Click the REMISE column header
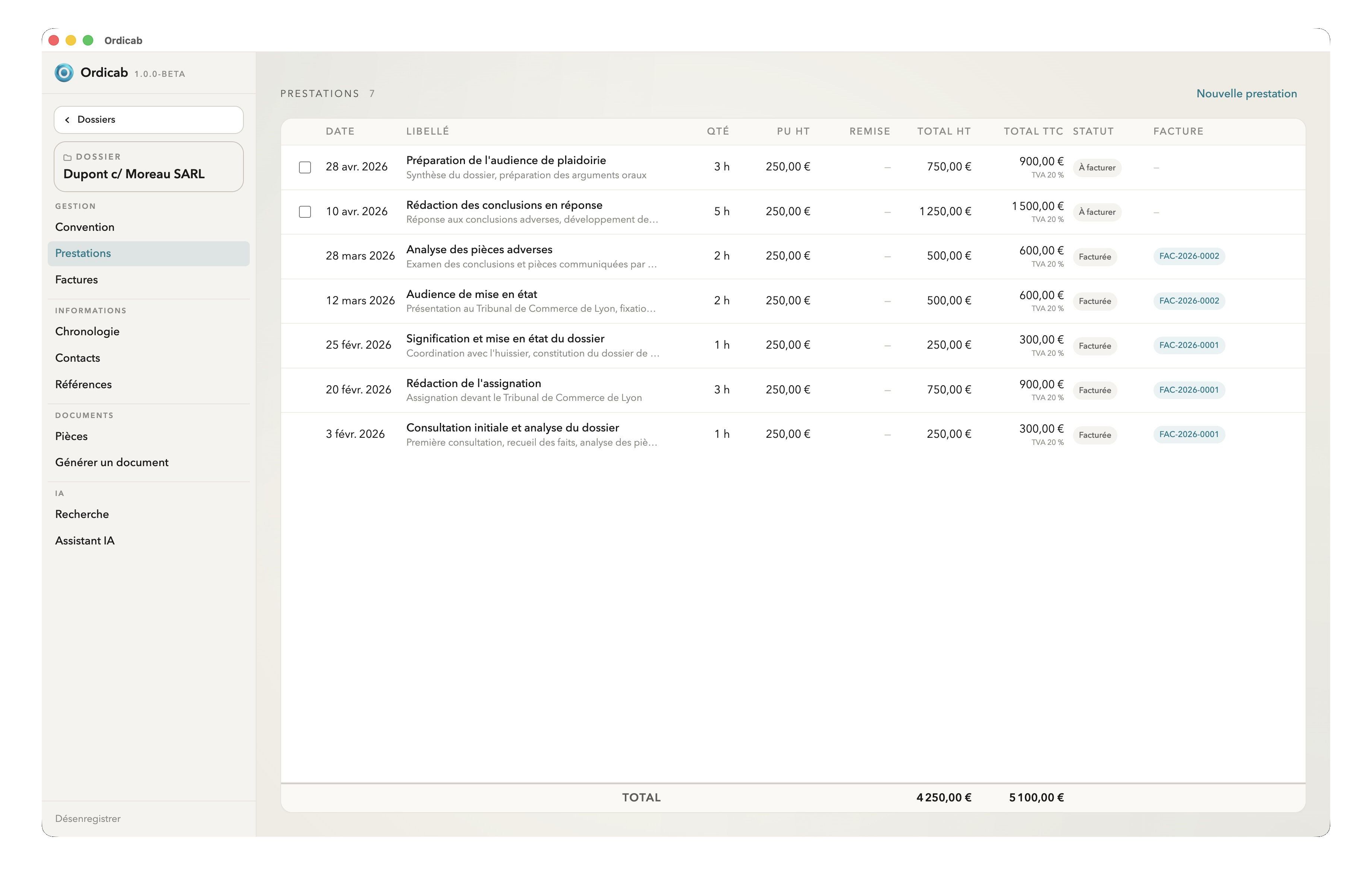The width and height of the screenshot is (1372, 892). click(869, 132)
